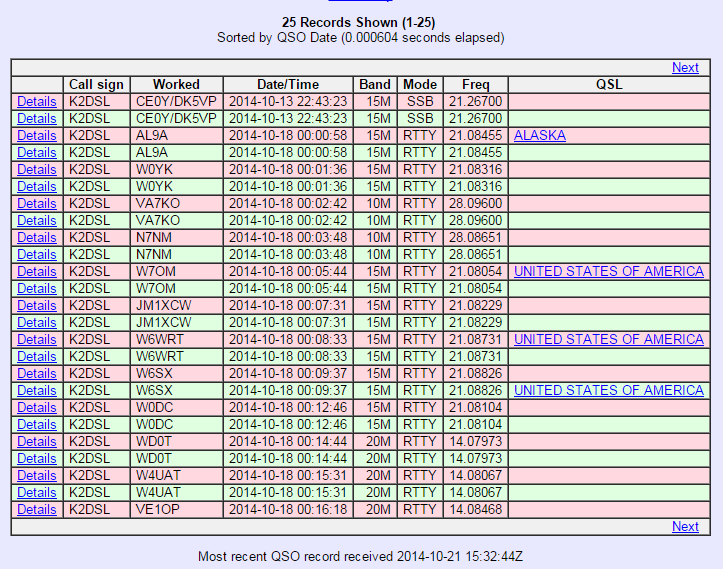Screen dimensions: 723x569
Task: Open Details of W6SX row with USA QSL
Action: [x=37, y=391]
